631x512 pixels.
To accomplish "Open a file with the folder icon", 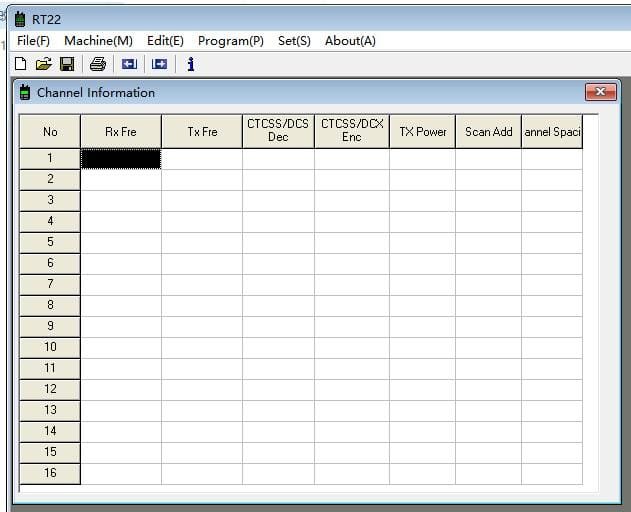I will pyautogui.click(x=43, y=64).
